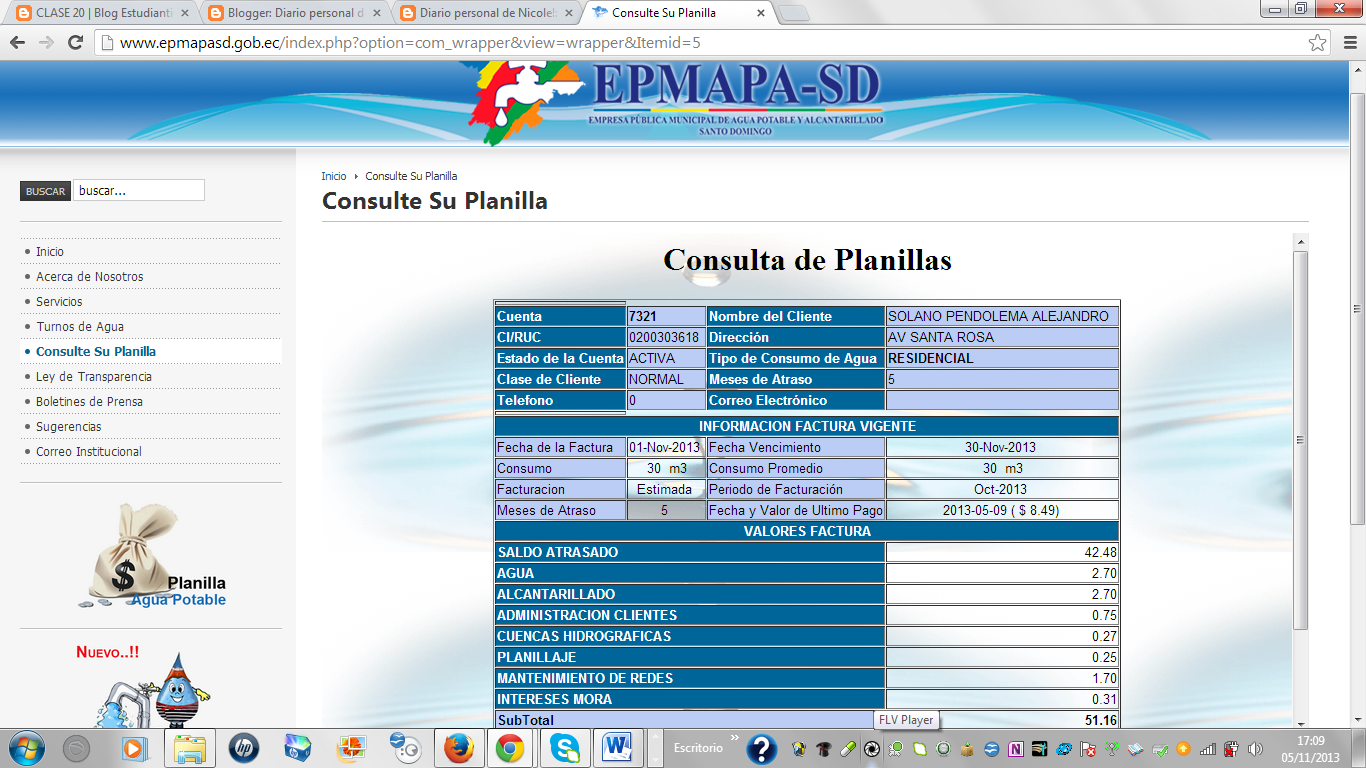Switch to the Blogger: Diario personal tab

pos(288,14)
